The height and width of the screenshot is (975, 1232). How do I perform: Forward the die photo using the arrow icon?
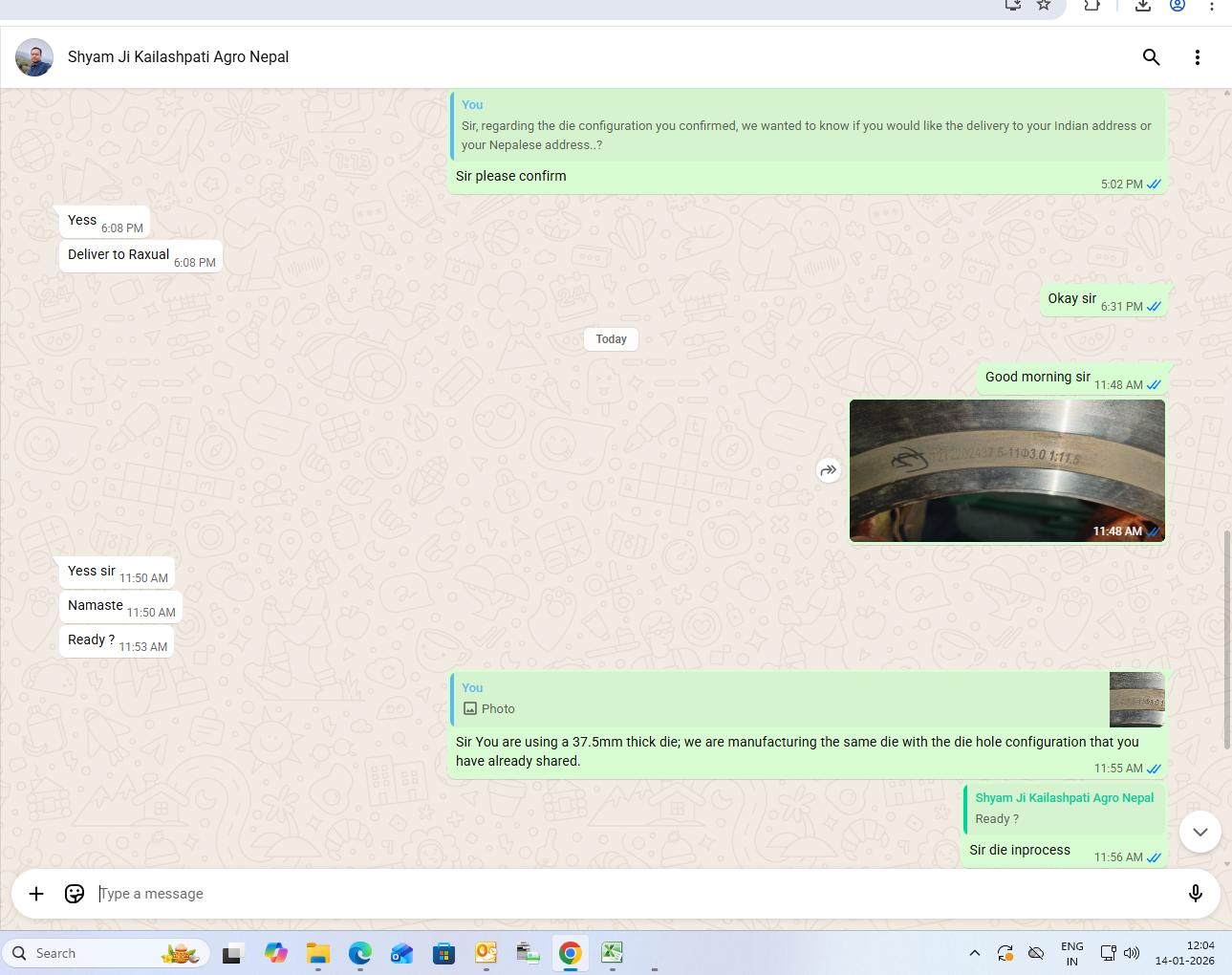tap(829, 470)
